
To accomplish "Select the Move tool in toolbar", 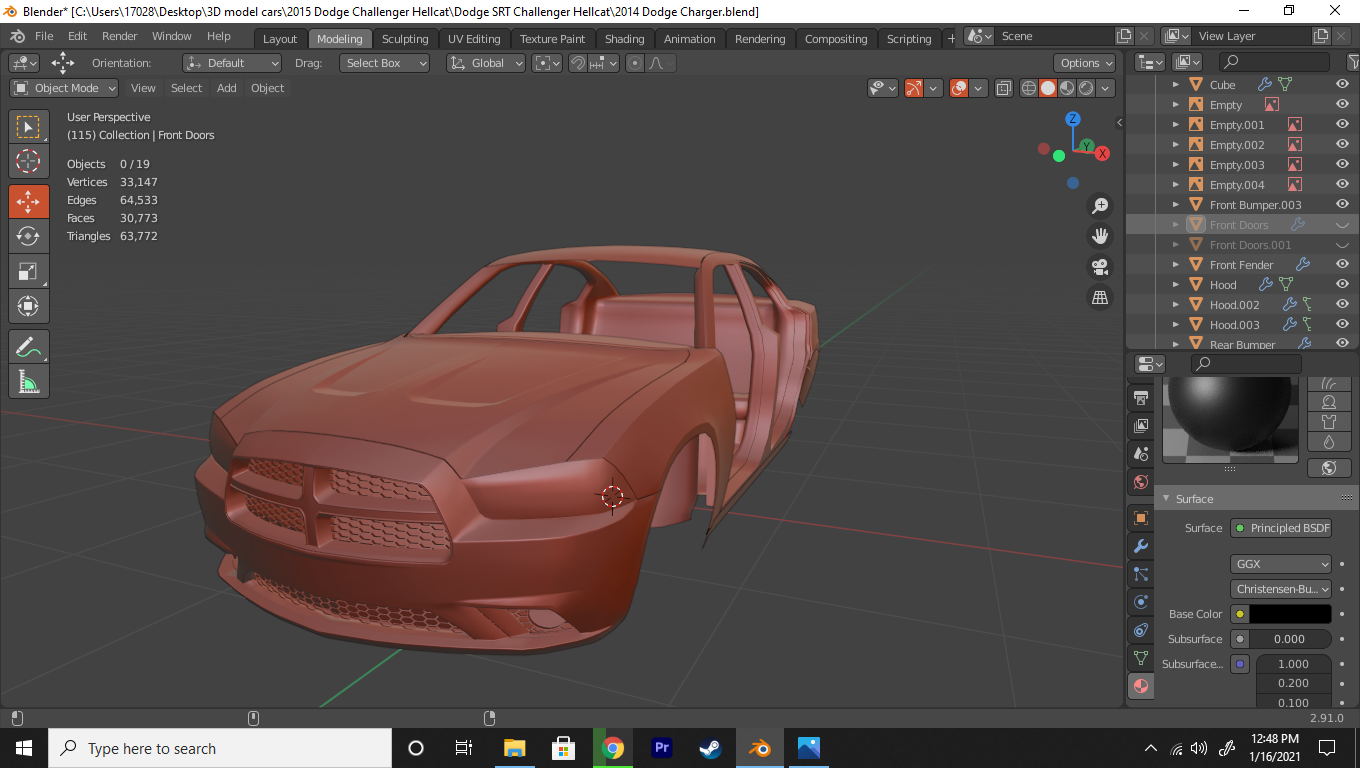I will pyautogui.click(x=28, y=201).
